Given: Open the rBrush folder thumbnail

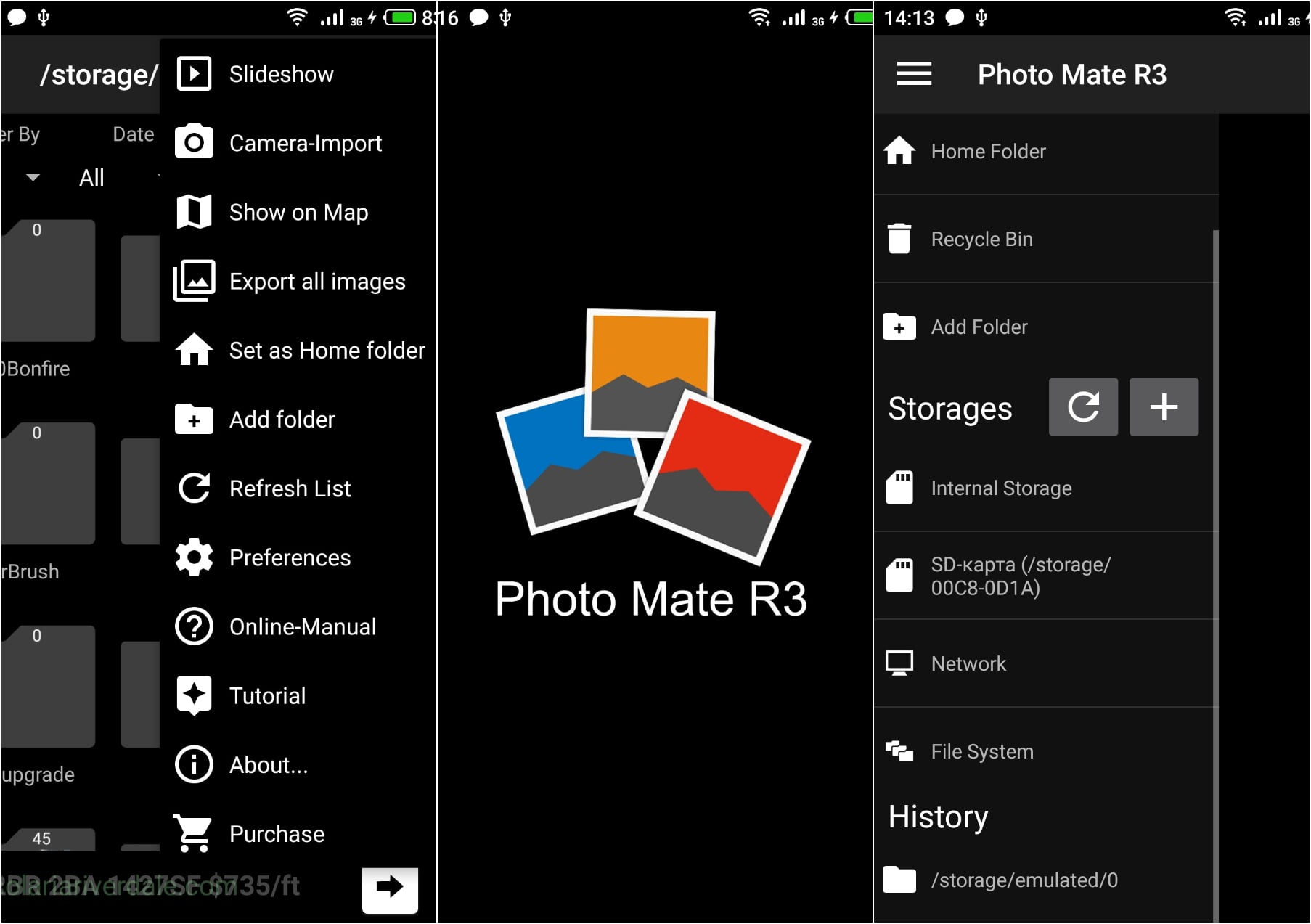Looking at the screenshot, I should [x=48, y=483].
